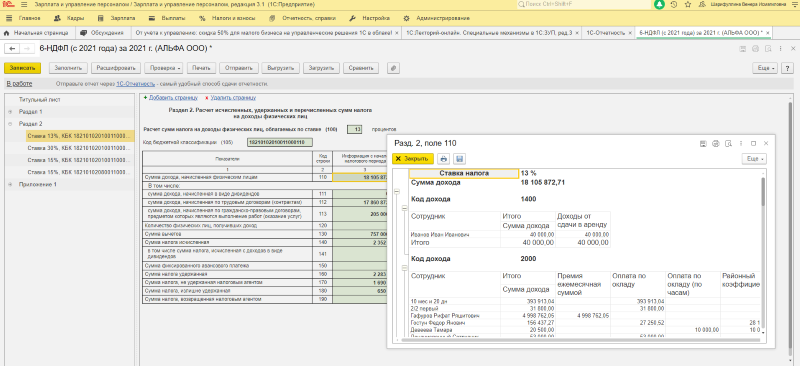800x366 pixels.
Task: Click the printer icon in popup toolbar
Action: pos(444,159)
